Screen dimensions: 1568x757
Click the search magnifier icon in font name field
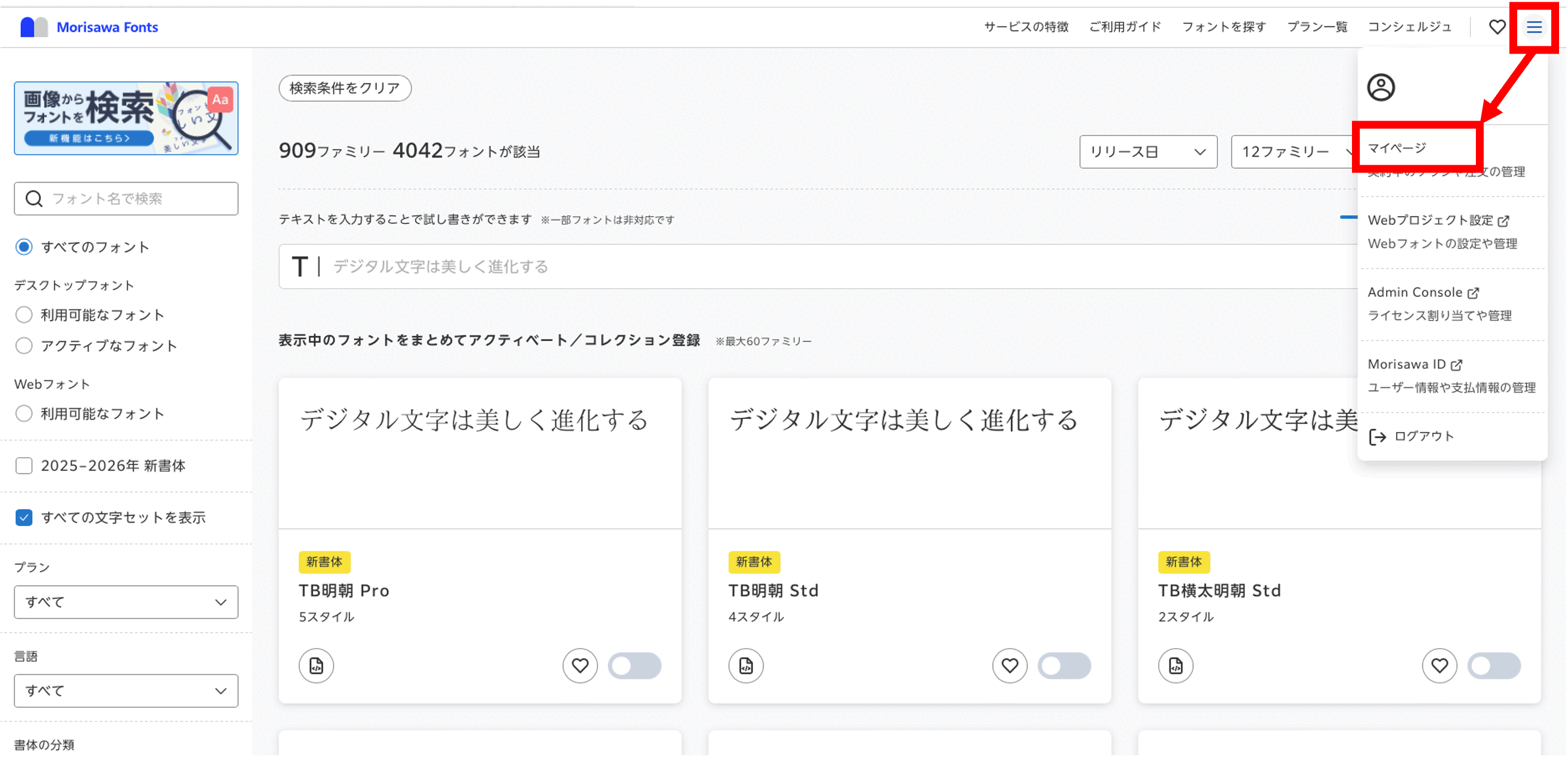[34, 198]
